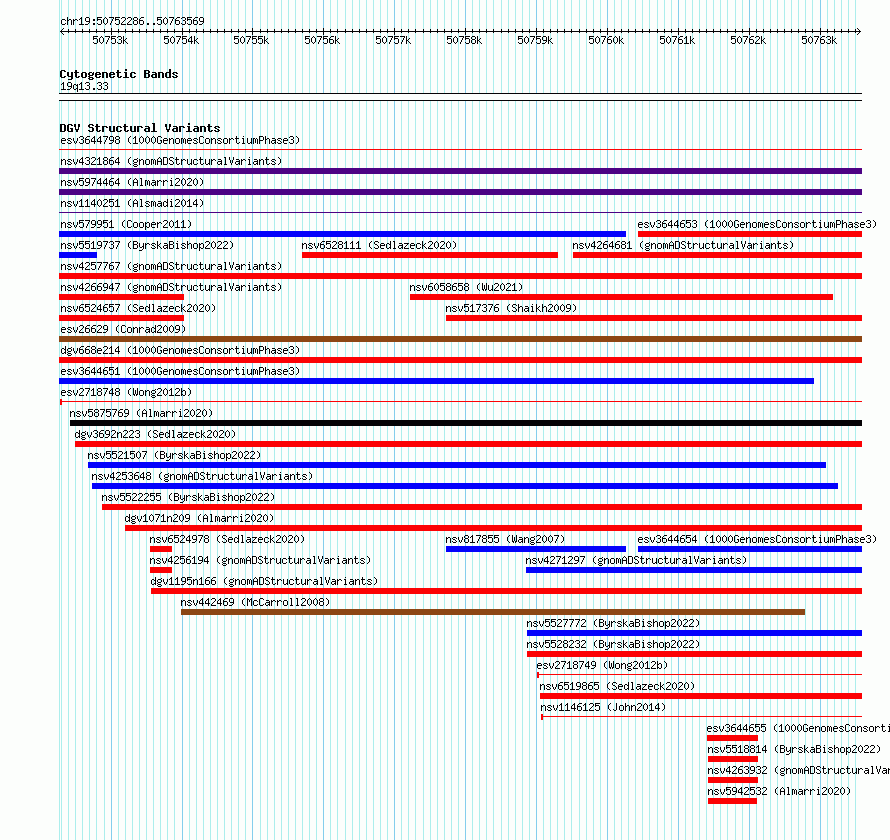Click nsv5519737 (ByrskaBishop2022) label
The width and height of the screenshot is (890, 840).
(x=147, y=245)
